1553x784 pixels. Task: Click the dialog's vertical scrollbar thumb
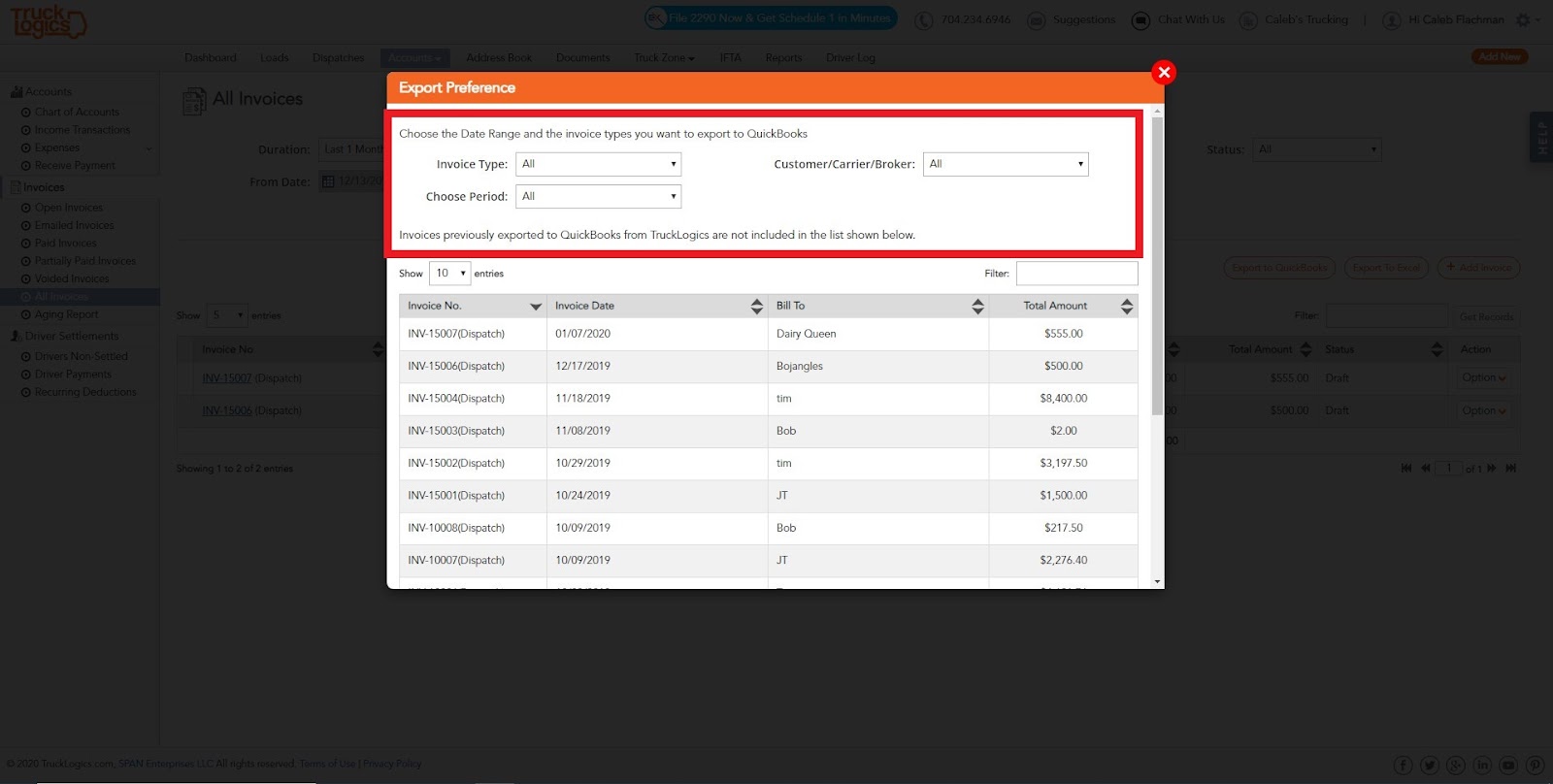coord(1157,265)
